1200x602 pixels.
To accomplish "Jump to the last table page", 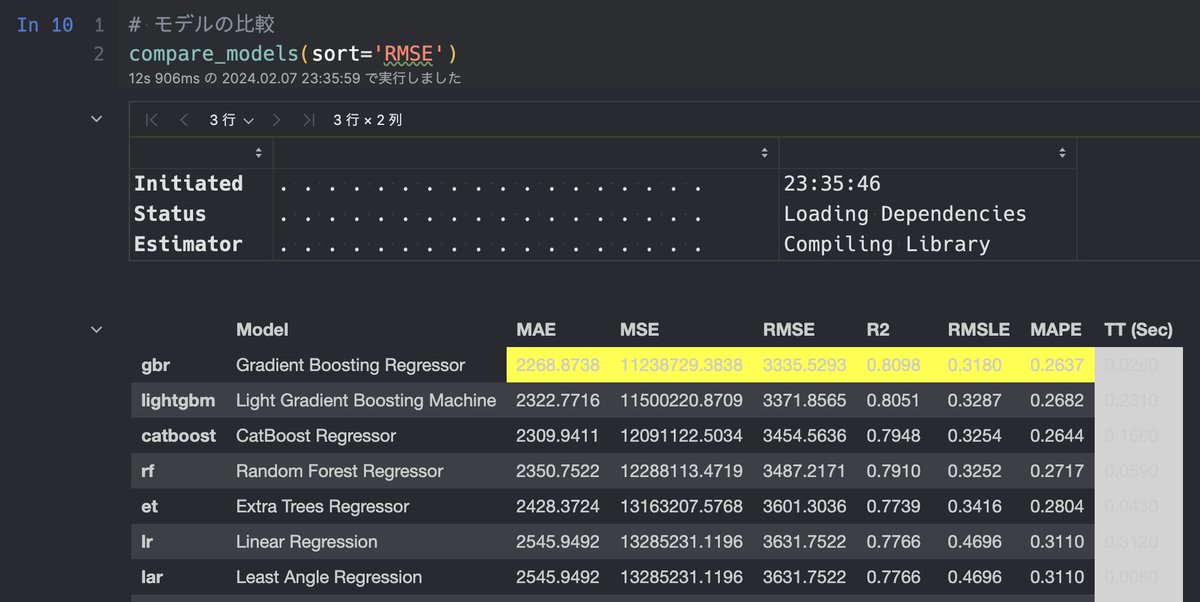I will (x=308, y=120).
